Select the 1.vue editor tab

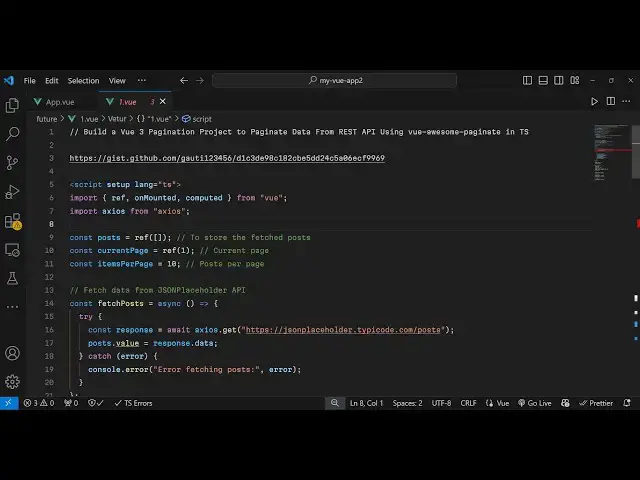coord(127,102)
